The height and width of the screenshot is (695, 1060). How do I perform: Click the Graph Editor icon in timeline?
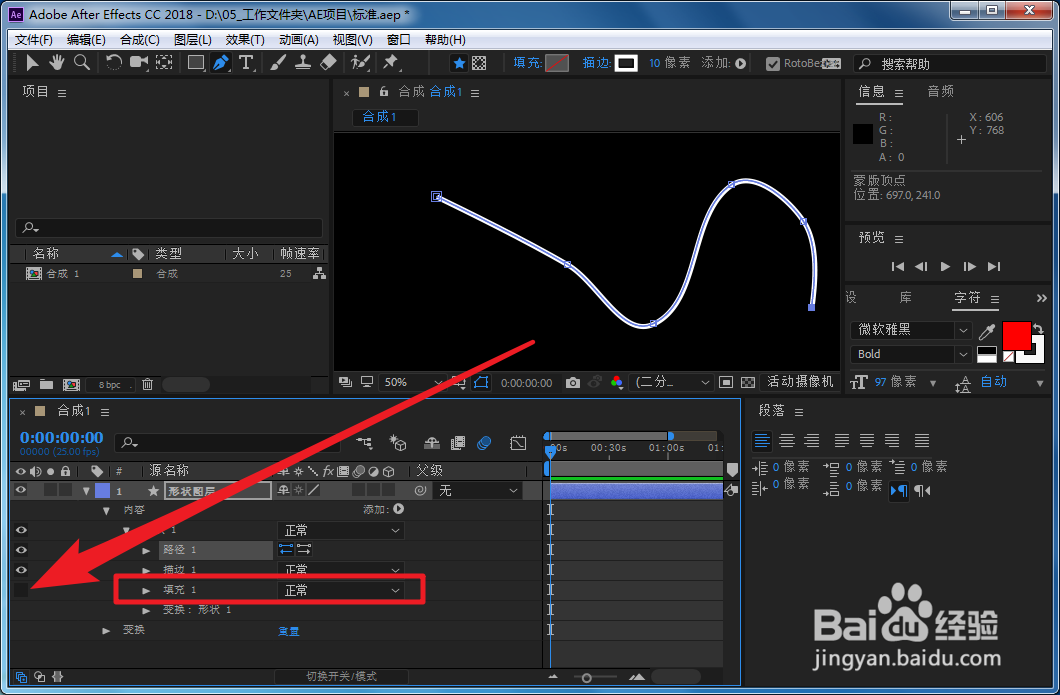[518, 443]
